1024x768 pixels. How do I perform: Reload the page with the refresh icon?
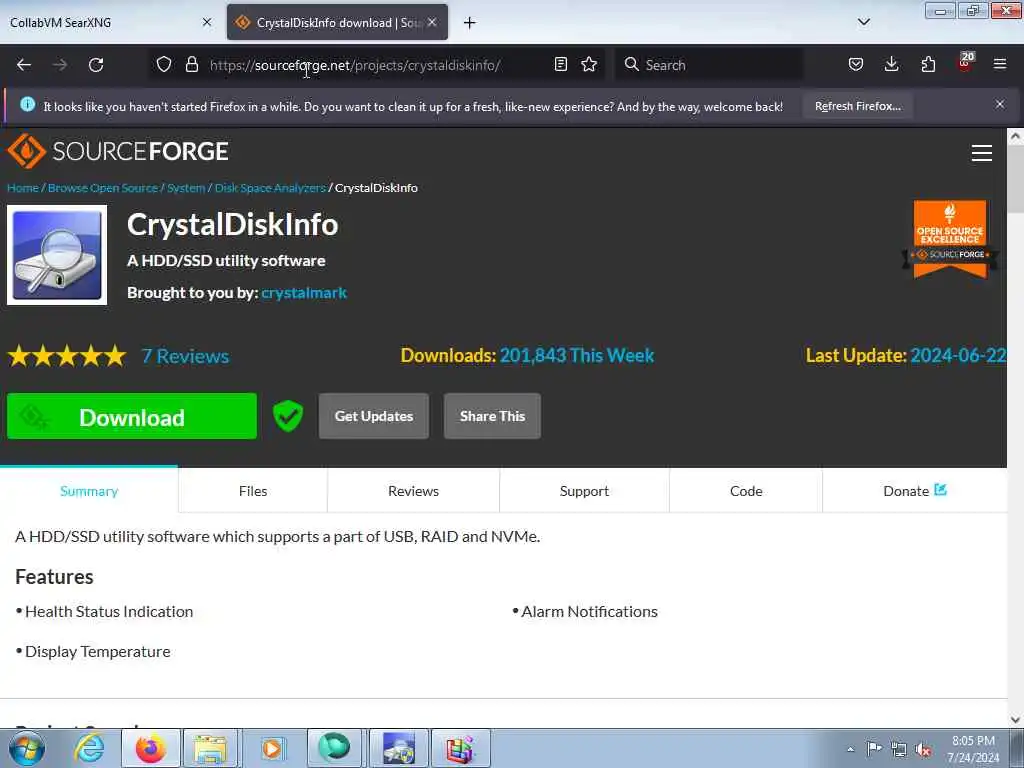click(96, 65)
